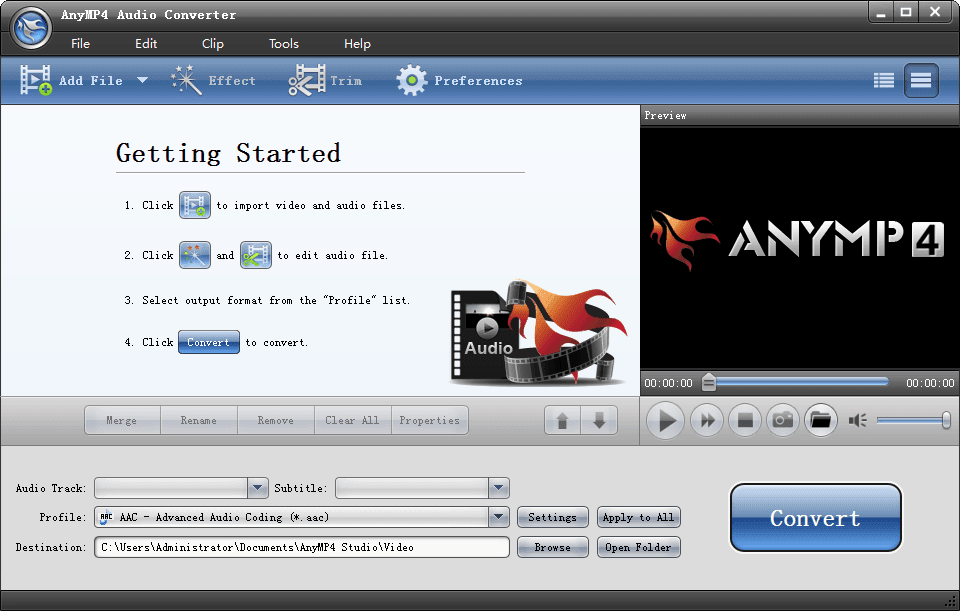Viewport: 960px width, 611px height.
Task: Open Preferences from the toolbar
Action: click(x=460, y=80)
